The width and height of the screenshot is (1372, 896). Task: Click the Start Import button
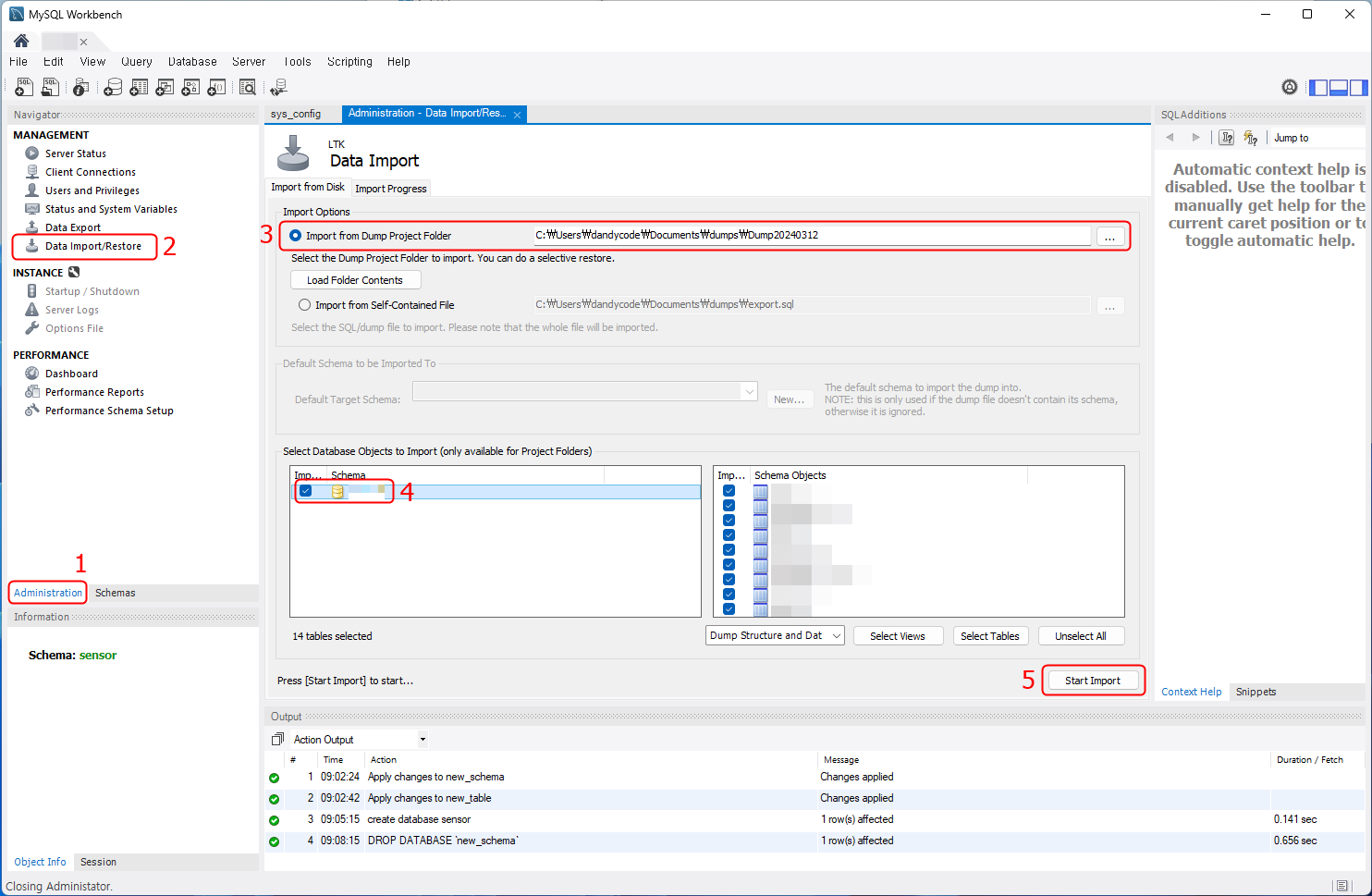tap(1092, 681)
